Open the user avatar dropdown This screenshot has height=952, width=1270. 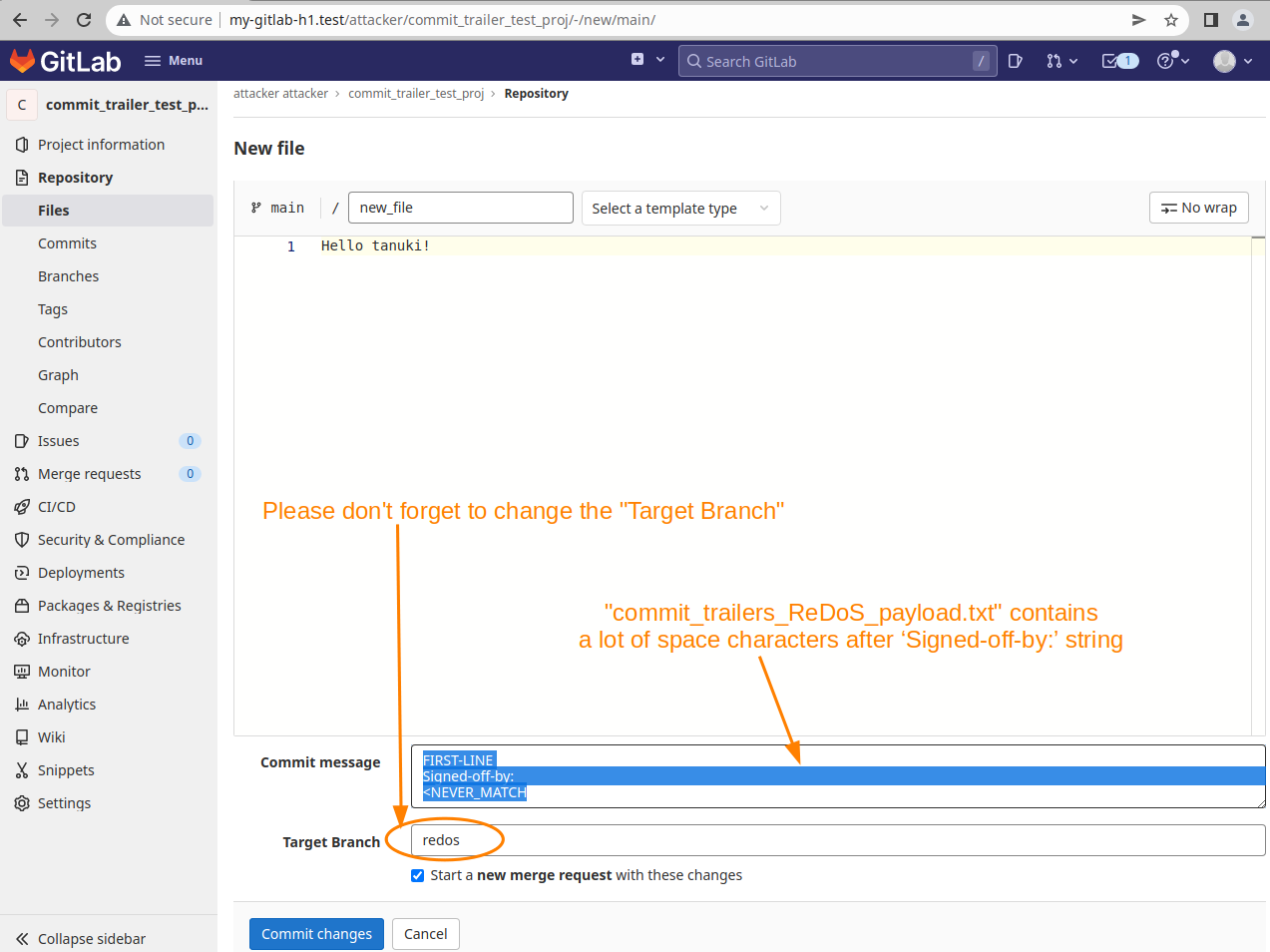click(1232, 61)
